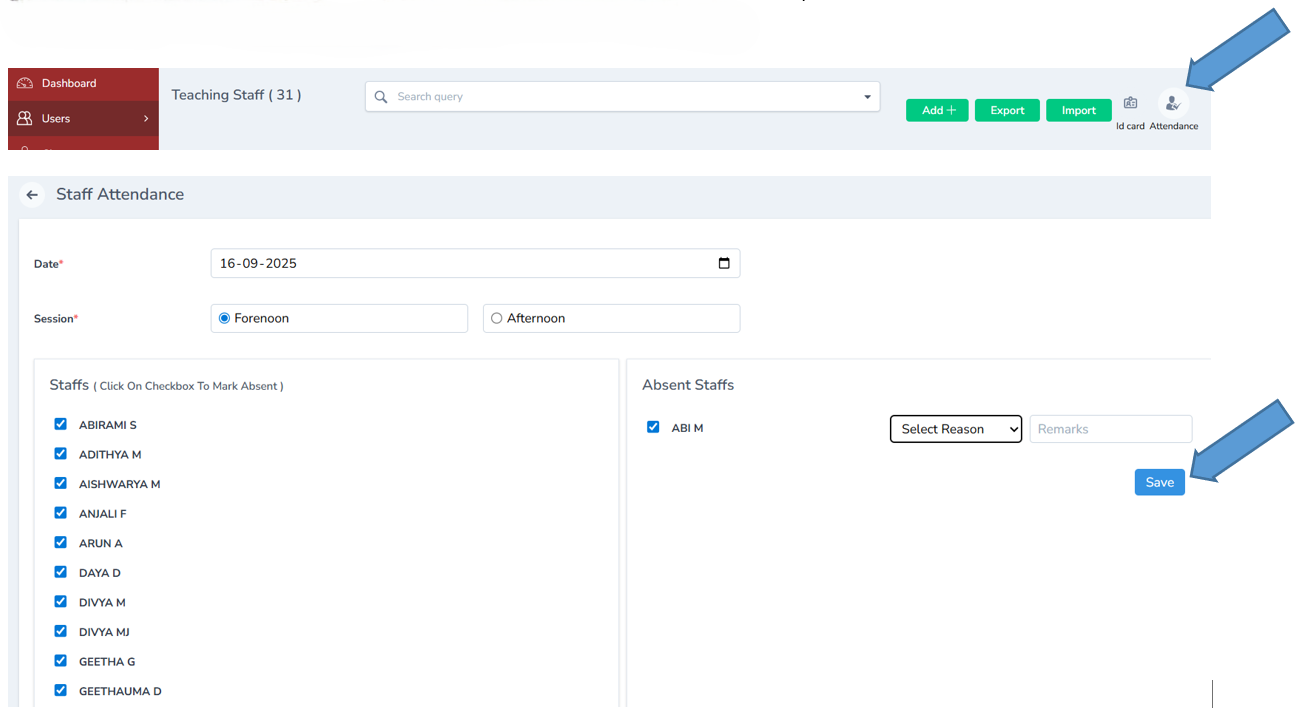1304x712 pixels.
Task: Toggle the ABI M checkbox under Absent Staffs
Action: tap(653, 427)
